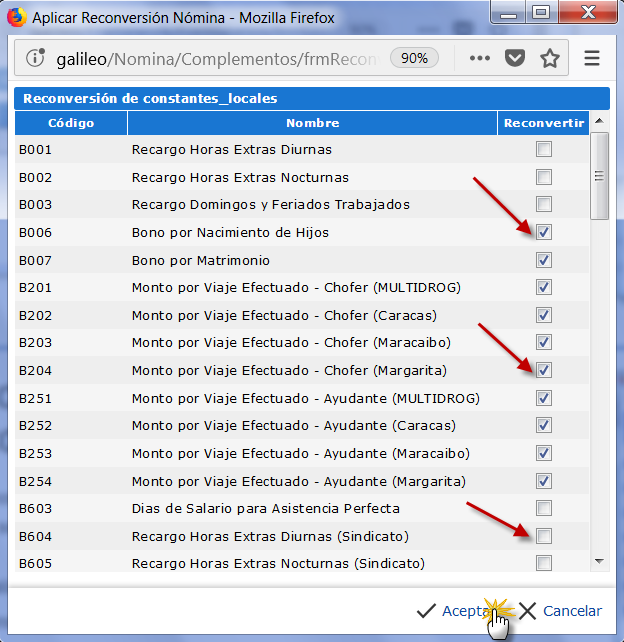The height and width of the screenshot is (642, 624).
Task: Maximize the Firefox window
Action: coord(541,13)
